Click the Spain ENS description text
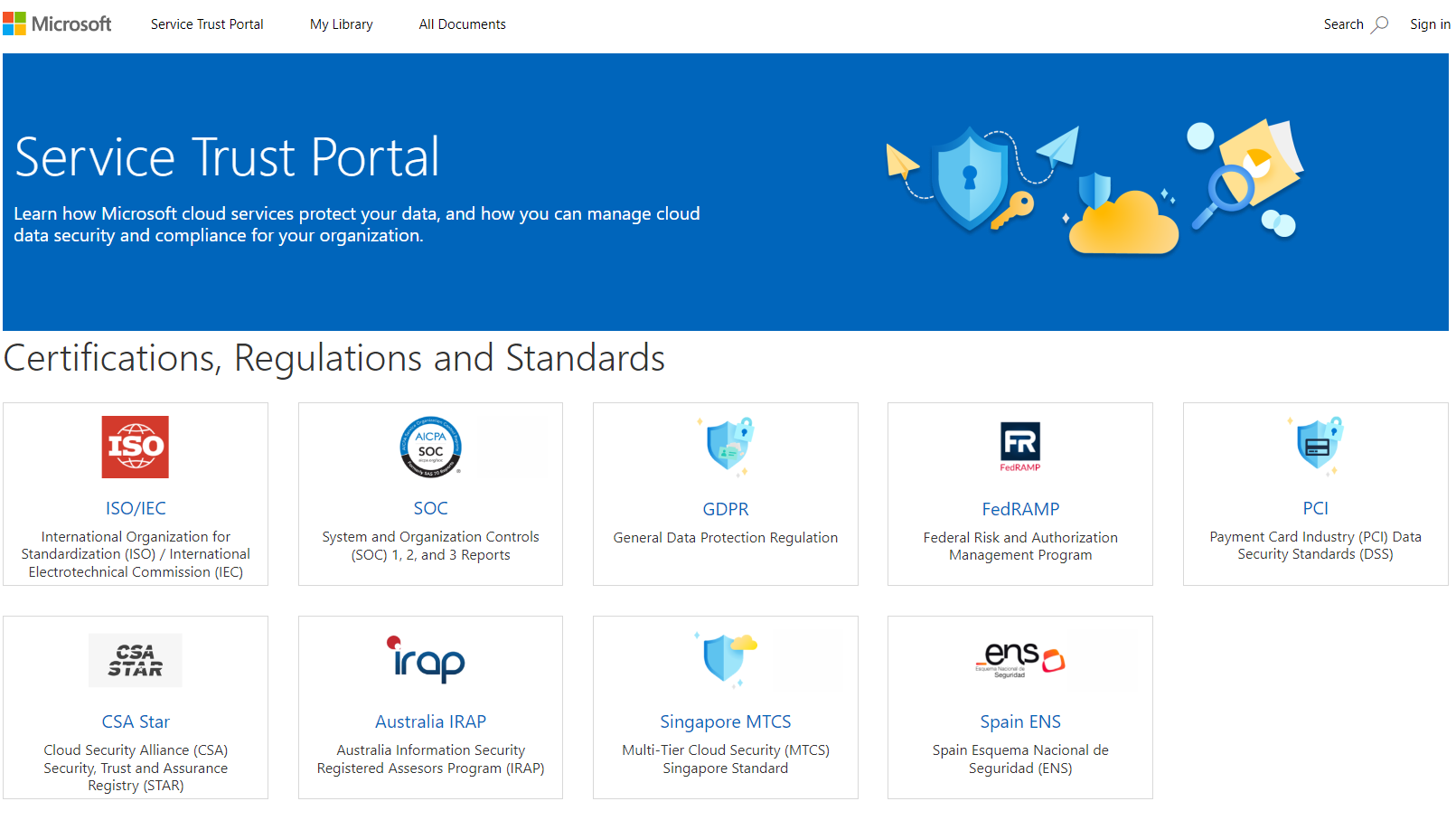 pyautogui.click(x=1019, y=759)
